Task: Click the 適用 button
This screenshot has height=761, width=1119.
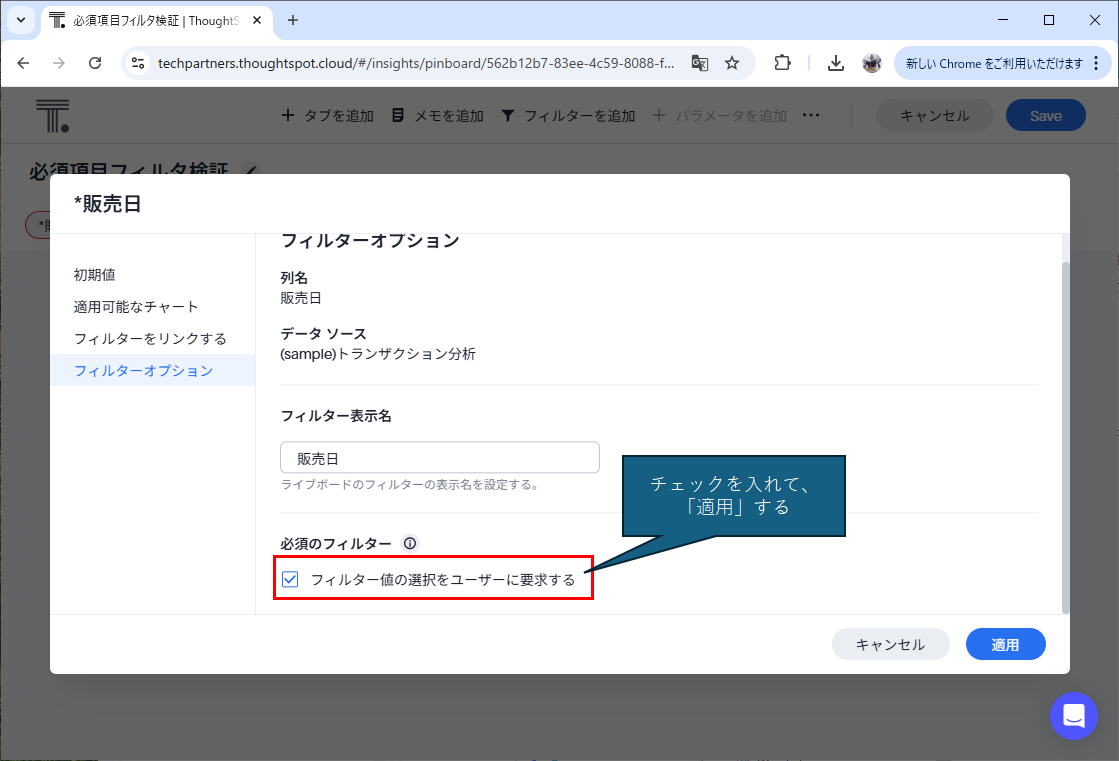Action: (x=1005, y=645)
